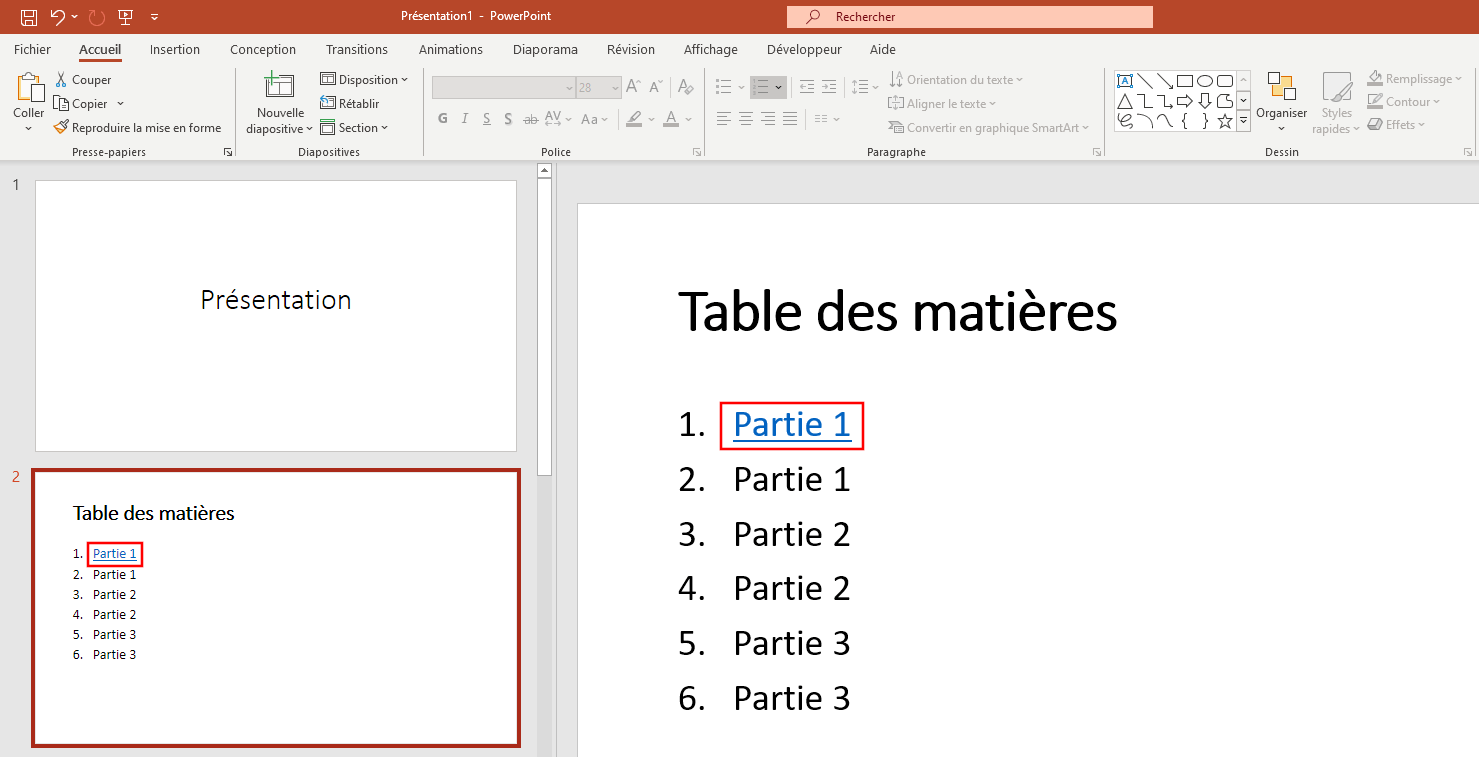Click the Organiser arrange icon
This screenshot has width=1479, height=757.
coord(1282,86)
